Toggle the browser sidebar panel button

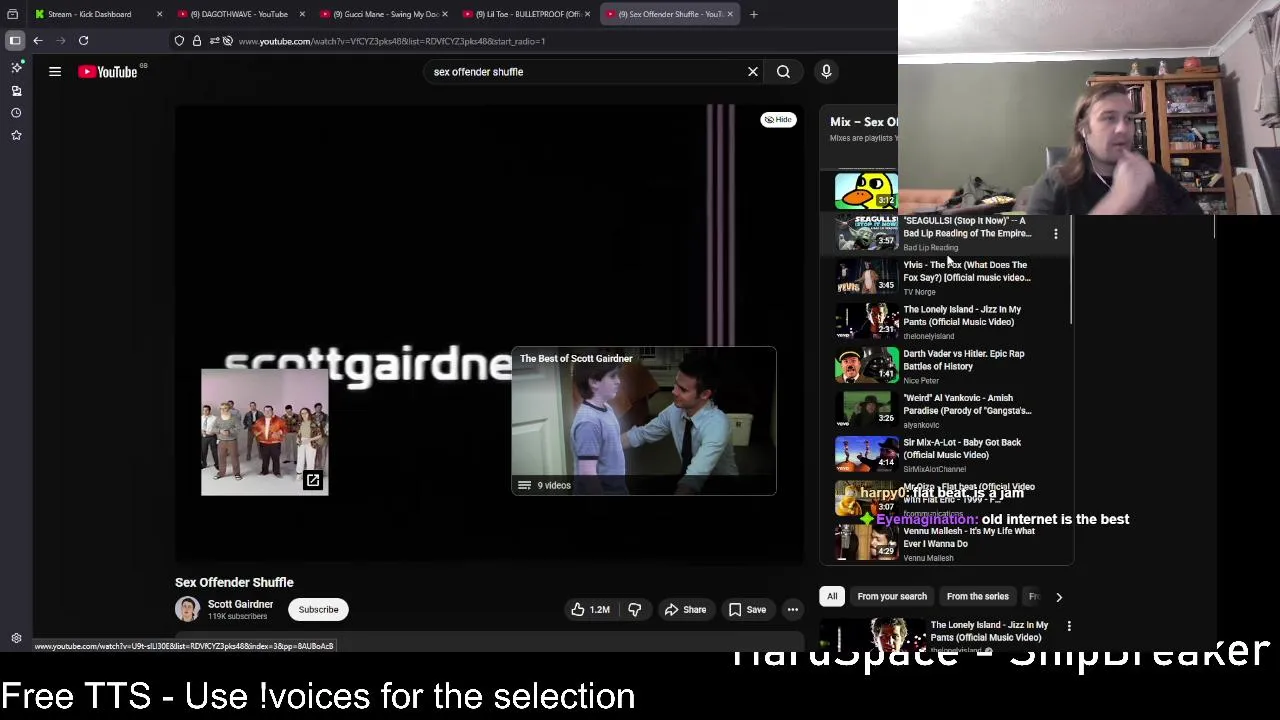pyautogui.click(x=15, y=41)
